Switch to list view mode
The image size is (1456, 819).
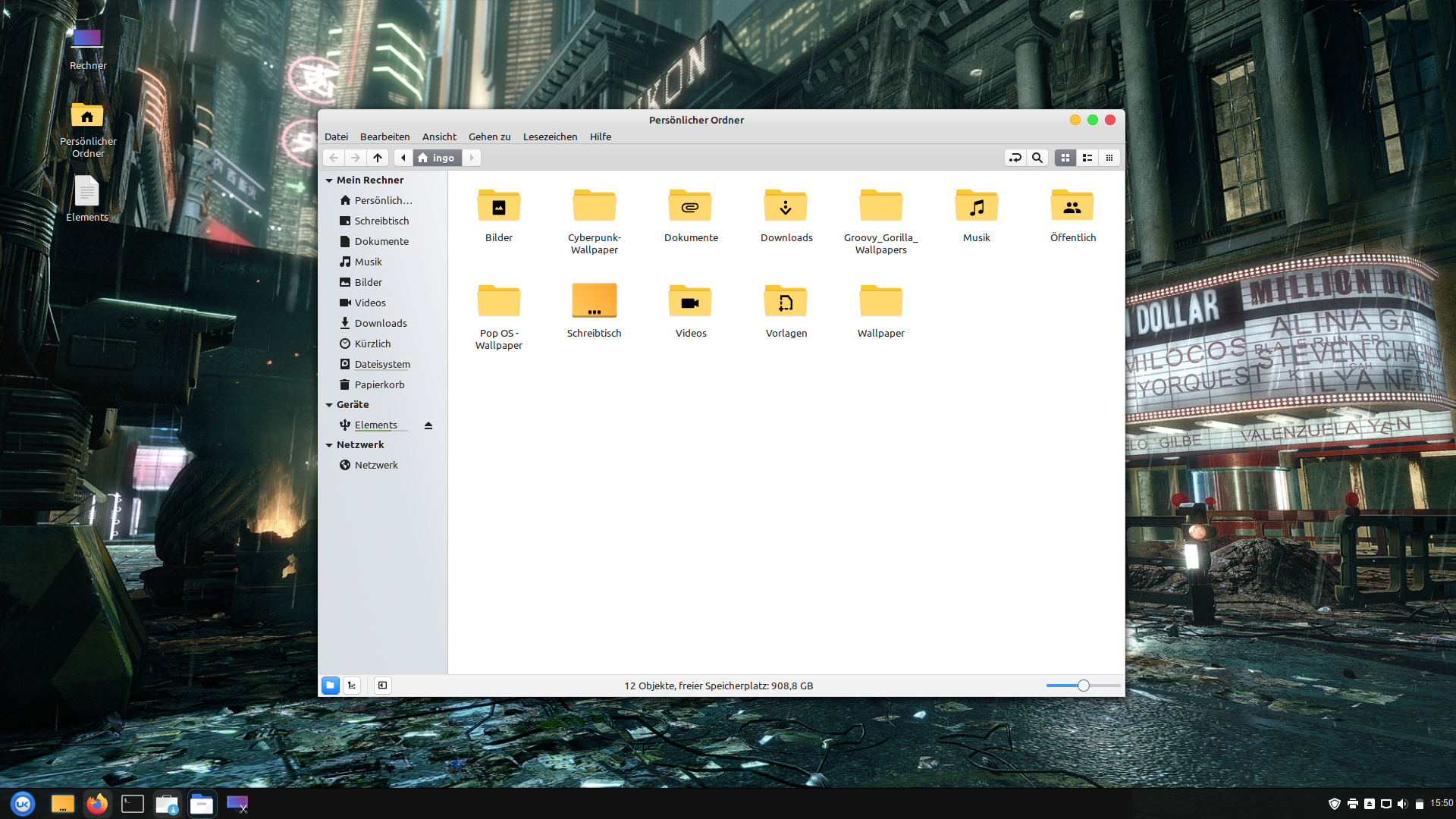pos(1087,158)
